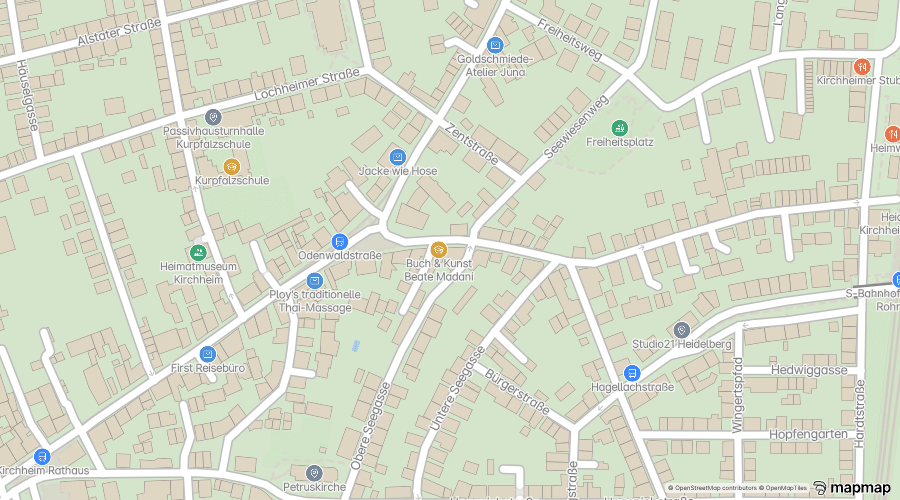Select the orange restaurant icon above Heimw label
Image resolution: width=900 pixels, height=500 pixels.
(x=893, y=134)
